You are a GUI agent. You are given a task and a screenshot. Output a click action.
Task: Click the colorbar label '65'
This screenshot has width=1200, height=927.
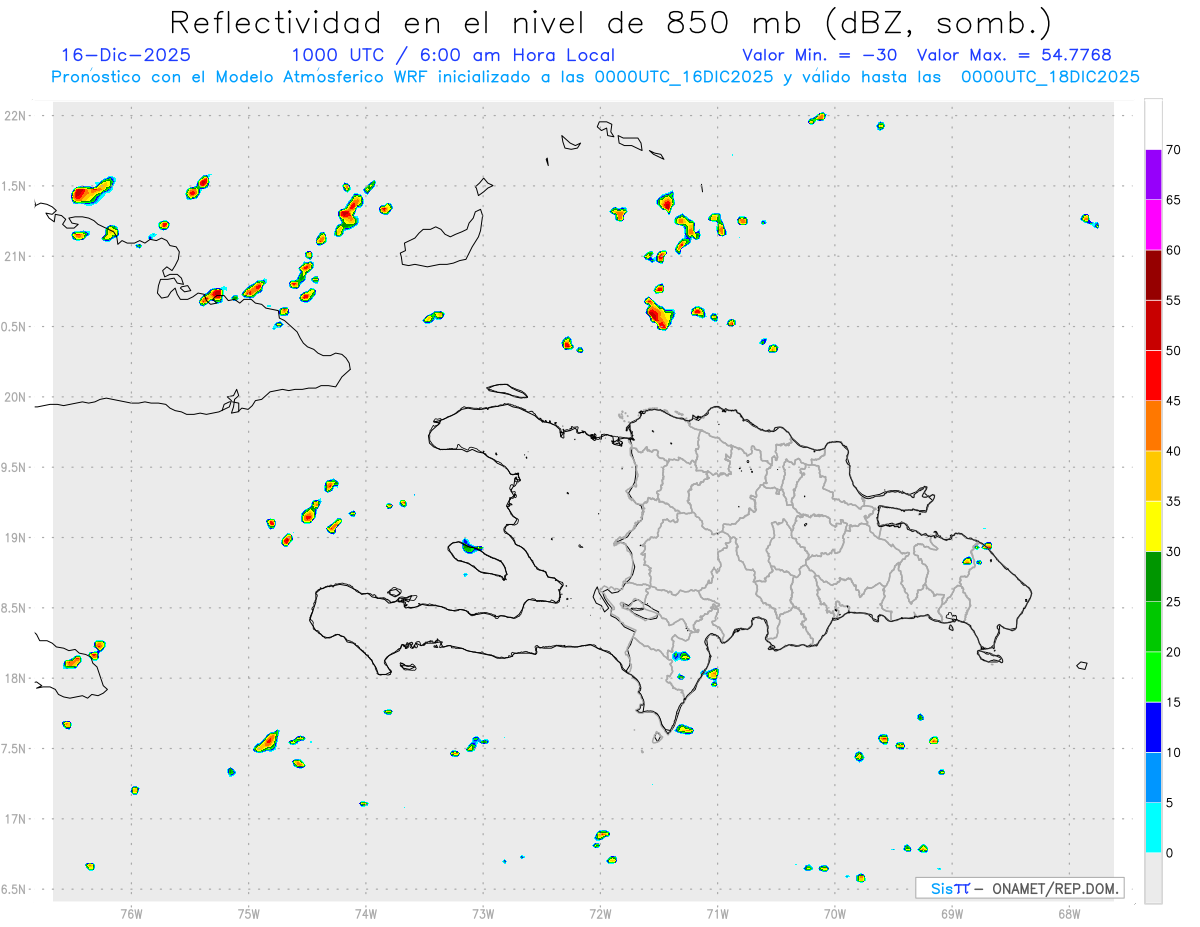click(x=1173, y=200)
